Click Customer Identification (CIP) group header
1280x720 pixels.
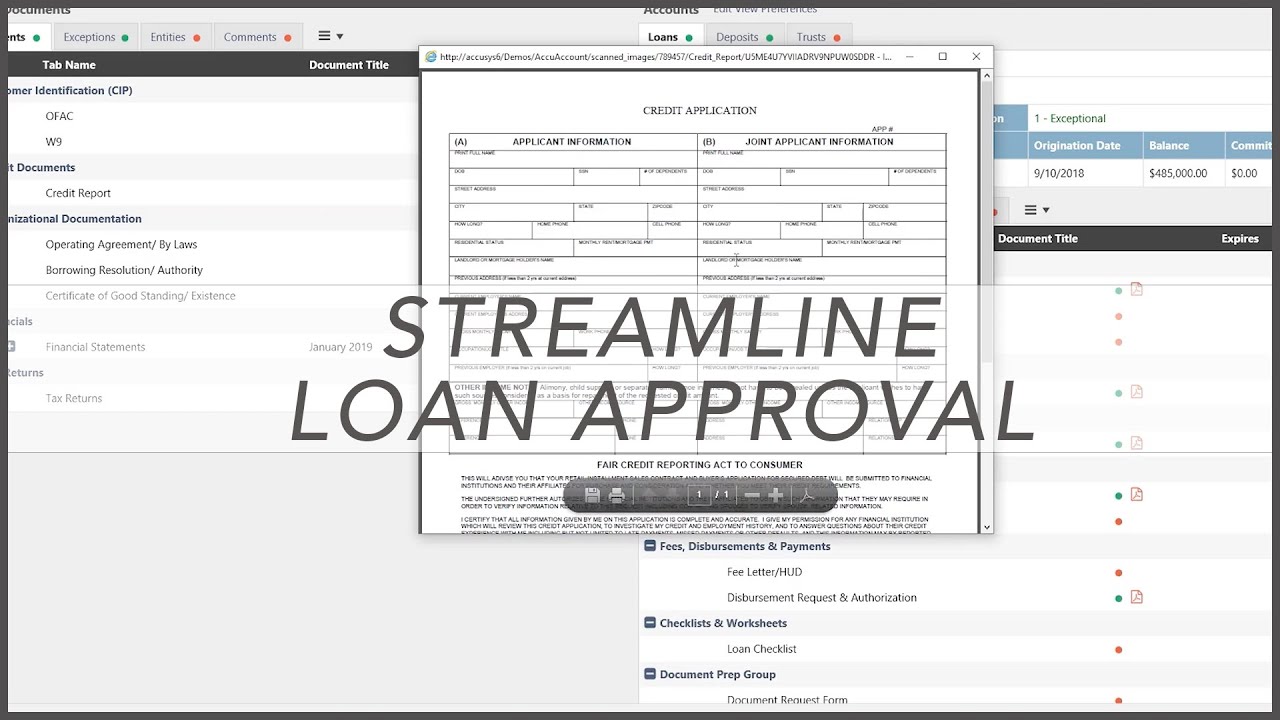[69, 90]
